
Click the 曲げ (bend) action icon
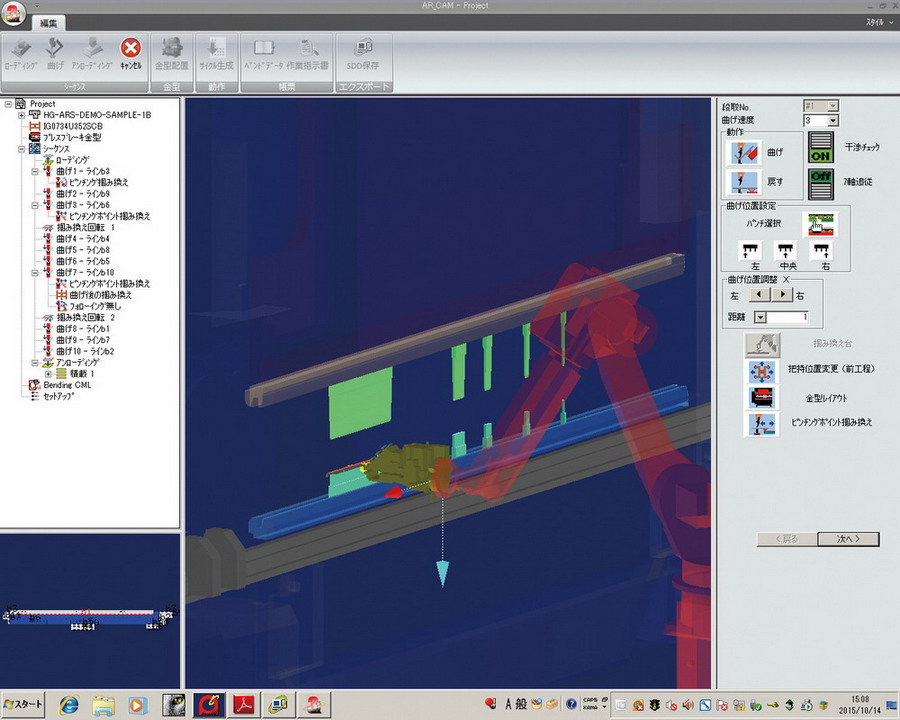click(x=745, y=152)
